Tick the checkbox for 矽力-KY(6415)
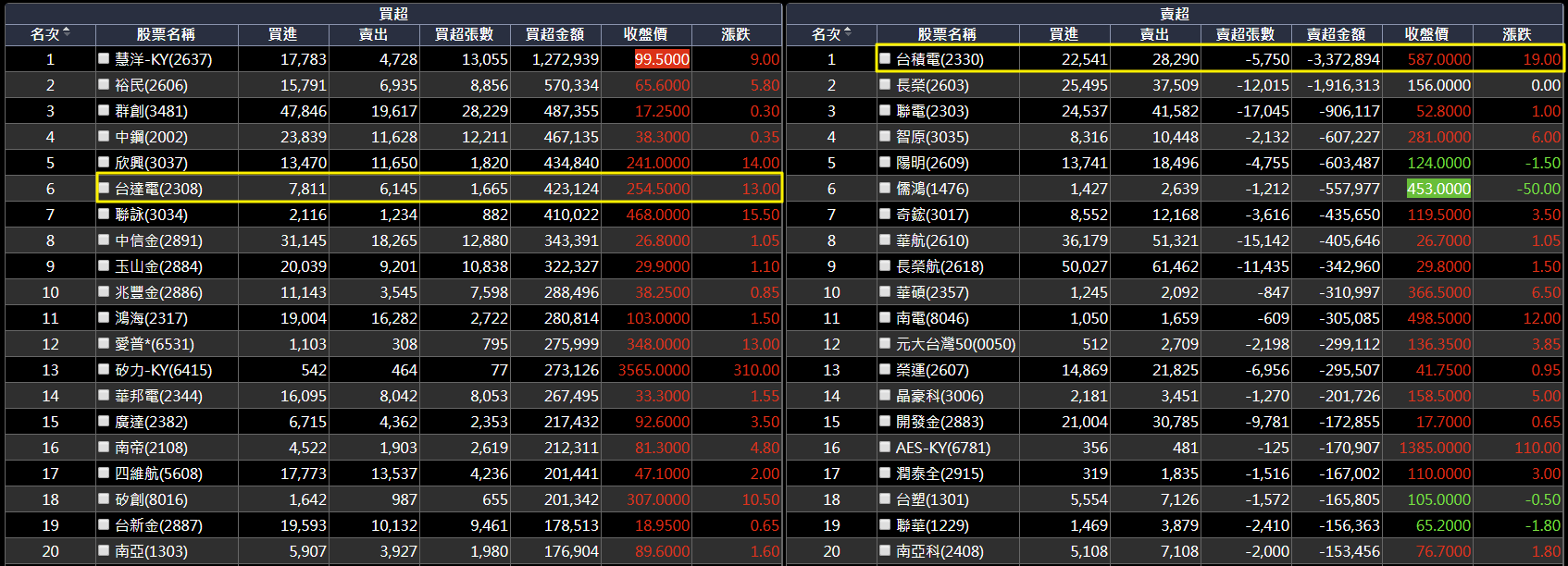Screen dimensions: 1568x566 tap(104, 369)
